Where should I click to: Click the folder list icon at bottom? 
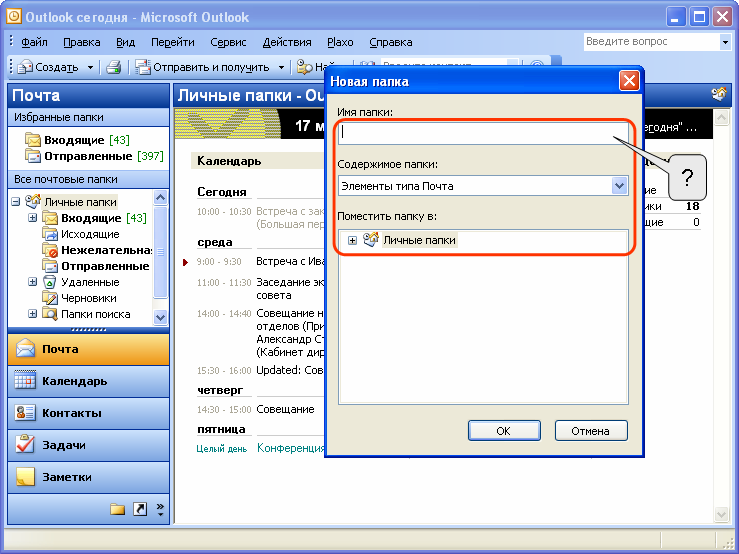point(117,509)
